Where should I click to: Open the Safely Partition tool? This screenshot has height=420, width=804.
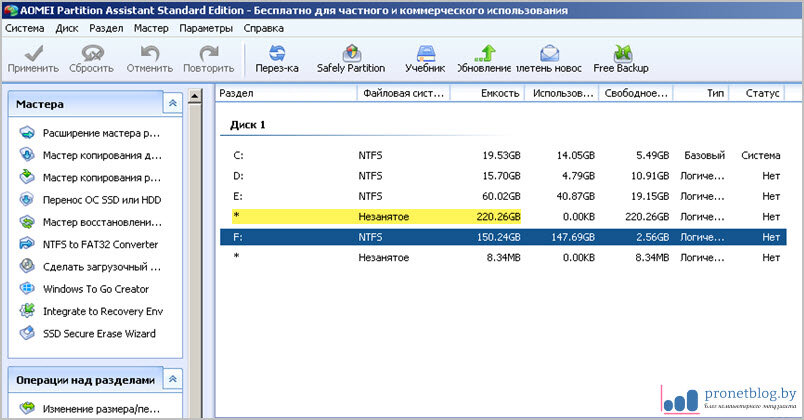point(351,53)
